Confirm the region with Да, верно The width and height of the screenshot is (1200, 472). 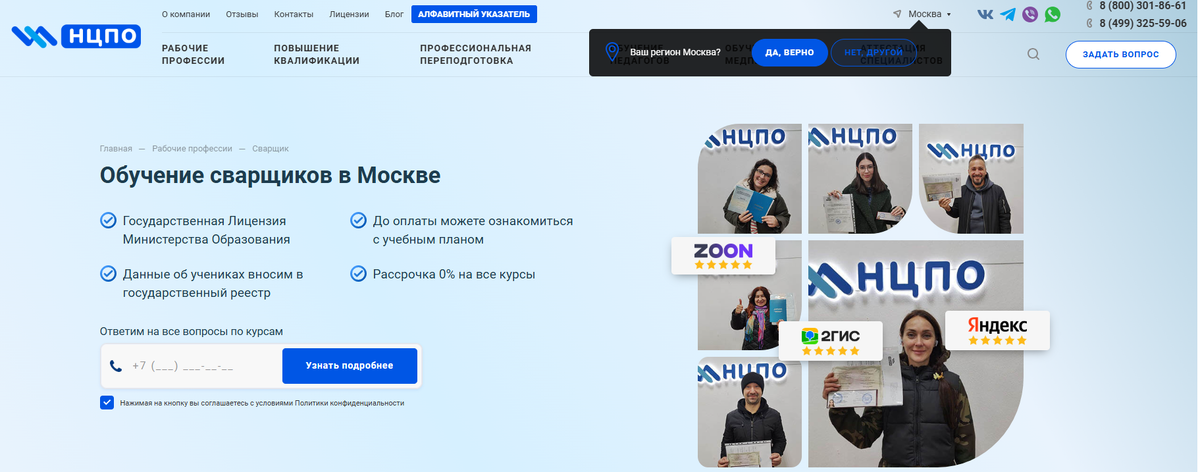pyautogui.click(x=789, y=52)
